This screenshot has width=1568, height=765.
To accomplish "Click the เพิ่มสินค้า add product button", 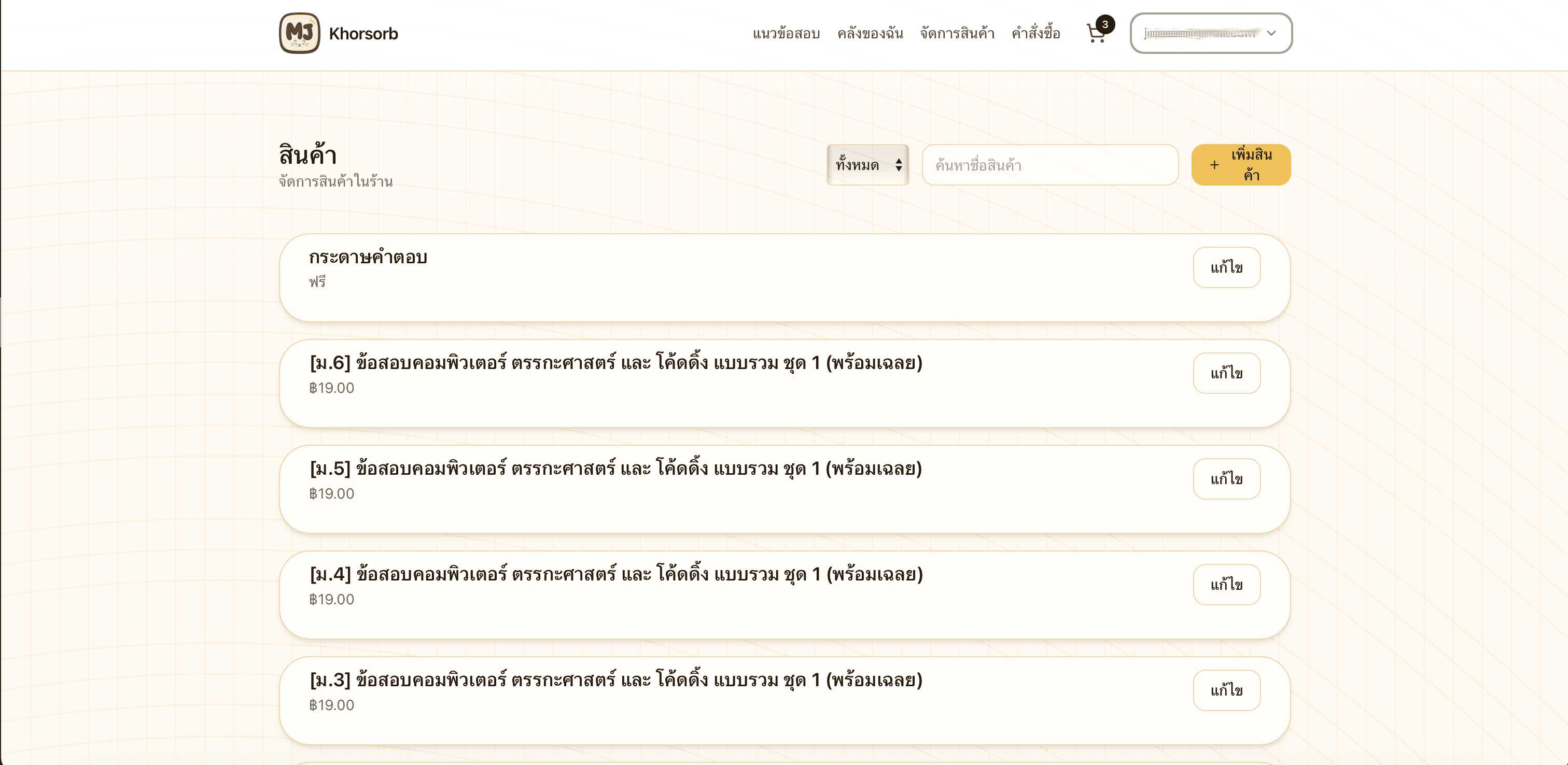I will 1240,164.
